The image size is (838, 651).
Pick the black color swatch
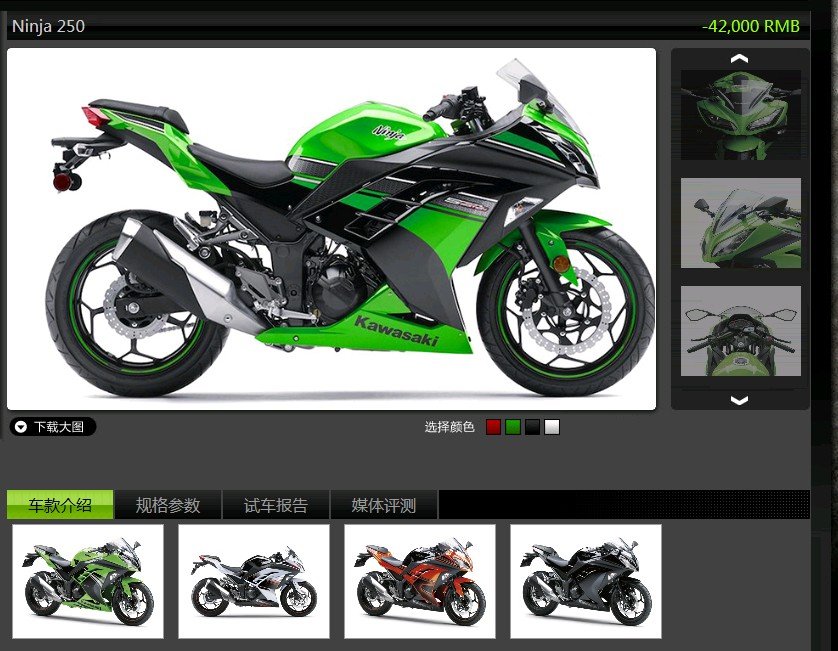click(x=532, y=427)
